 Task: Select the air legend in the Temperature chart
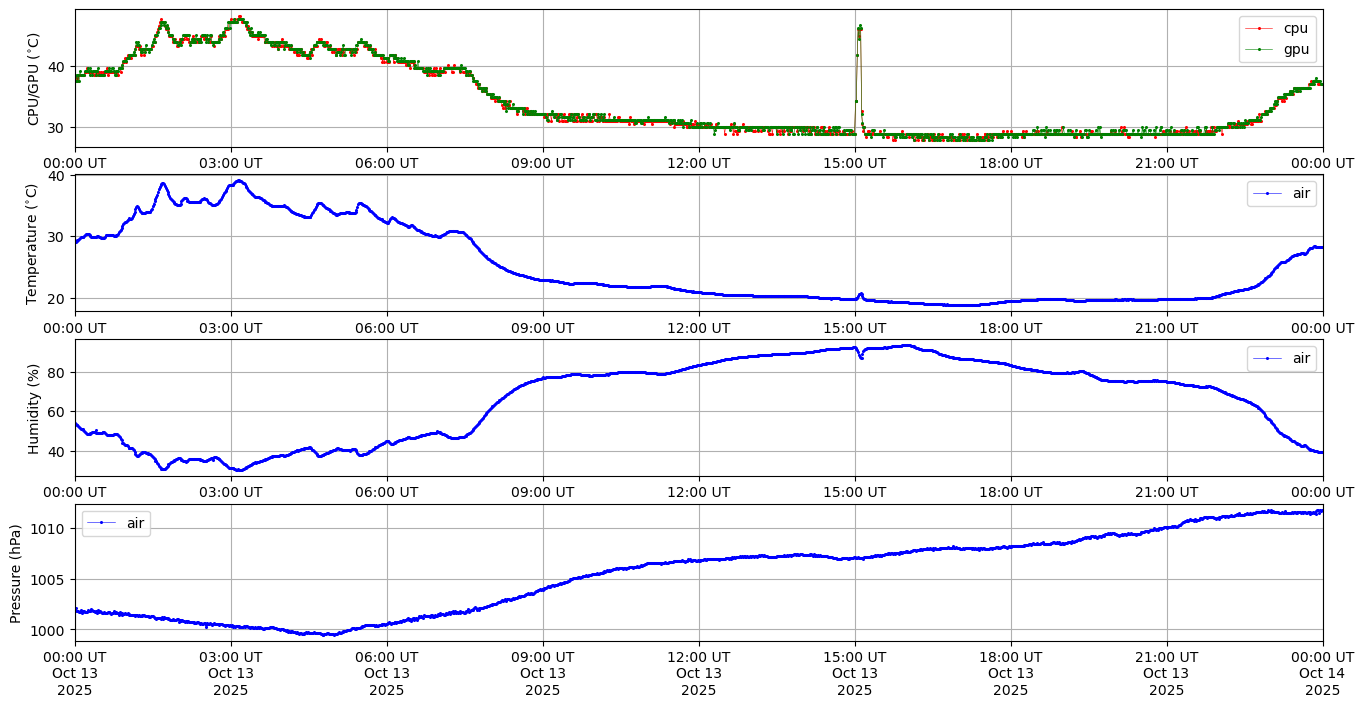tap(1300, 194)
